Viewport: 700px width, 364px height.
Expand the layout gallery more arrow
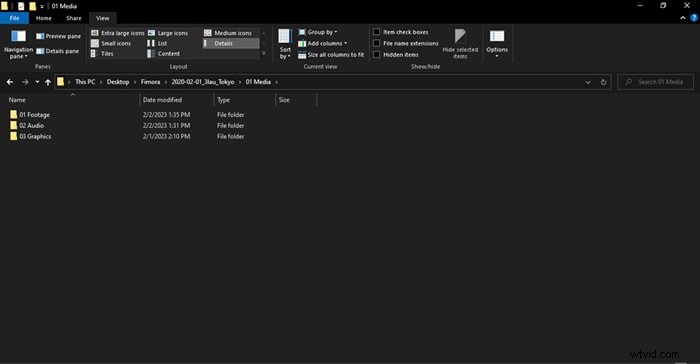click(x=264, y=54)
